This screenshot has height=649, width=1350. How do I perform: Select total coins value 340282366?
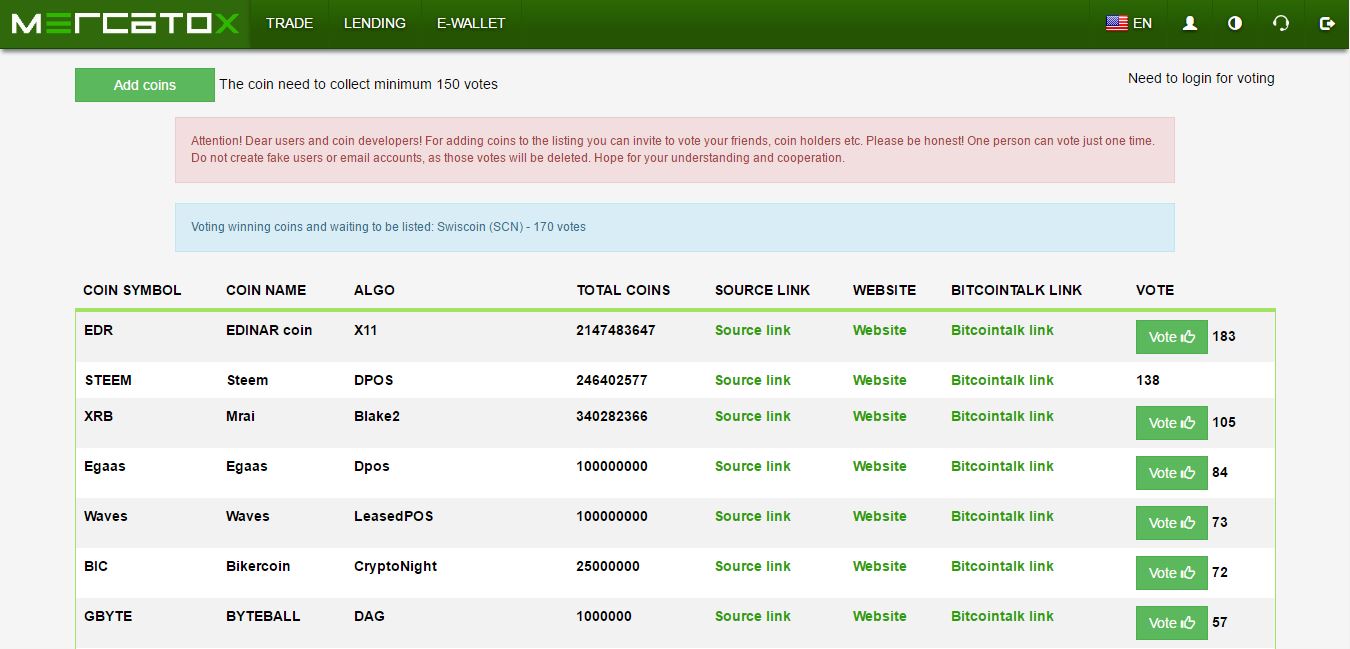click(612, 416)
